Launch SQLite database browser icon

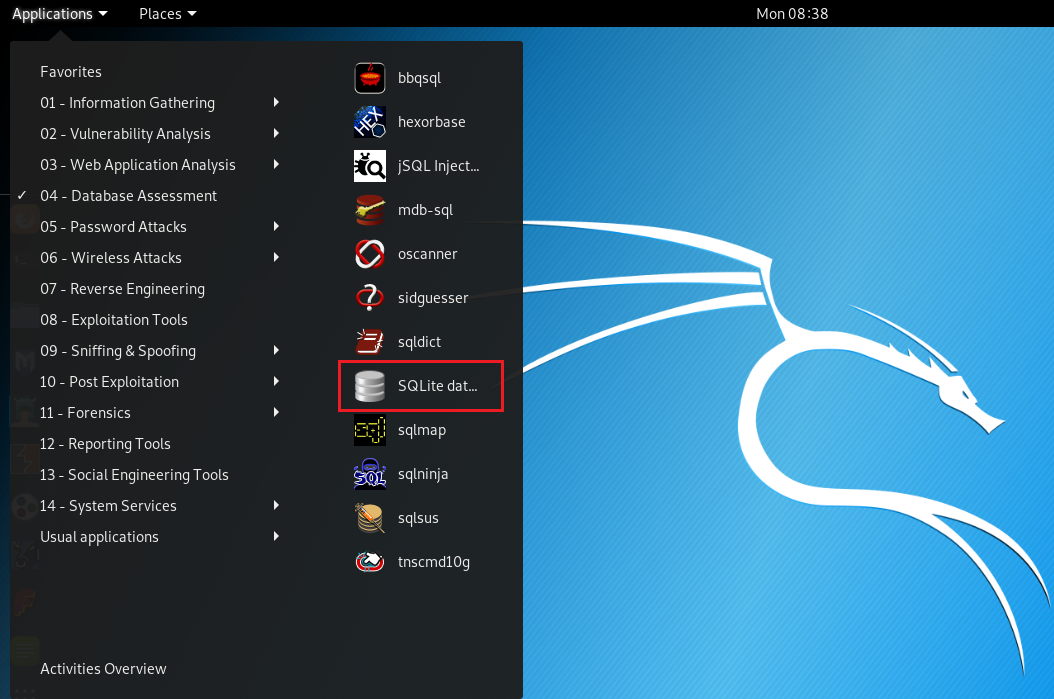[x=370, y=386]
